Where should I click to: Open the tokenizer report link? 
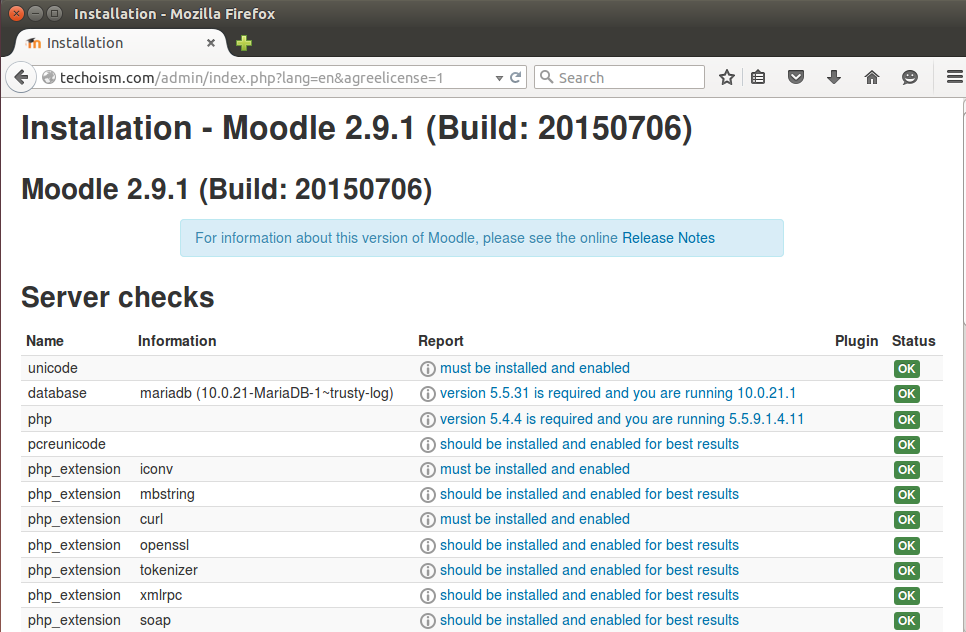[589, 570]
